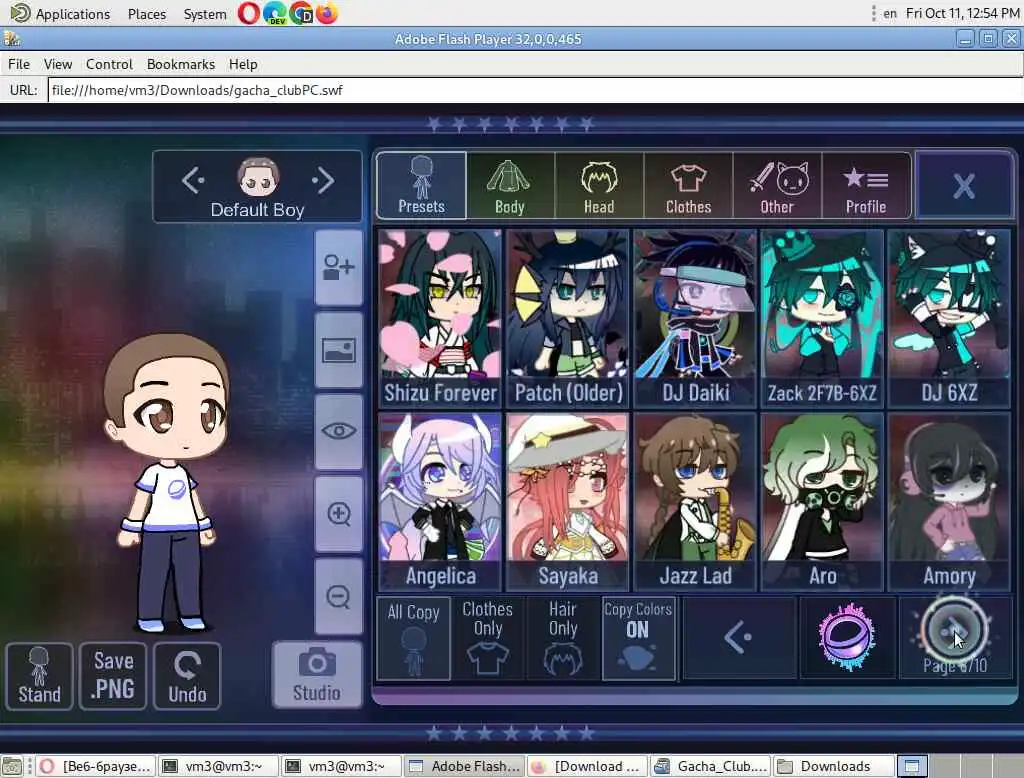Click the URL input field
Viewport: 1024px width, 778px height.
point(535,90)
